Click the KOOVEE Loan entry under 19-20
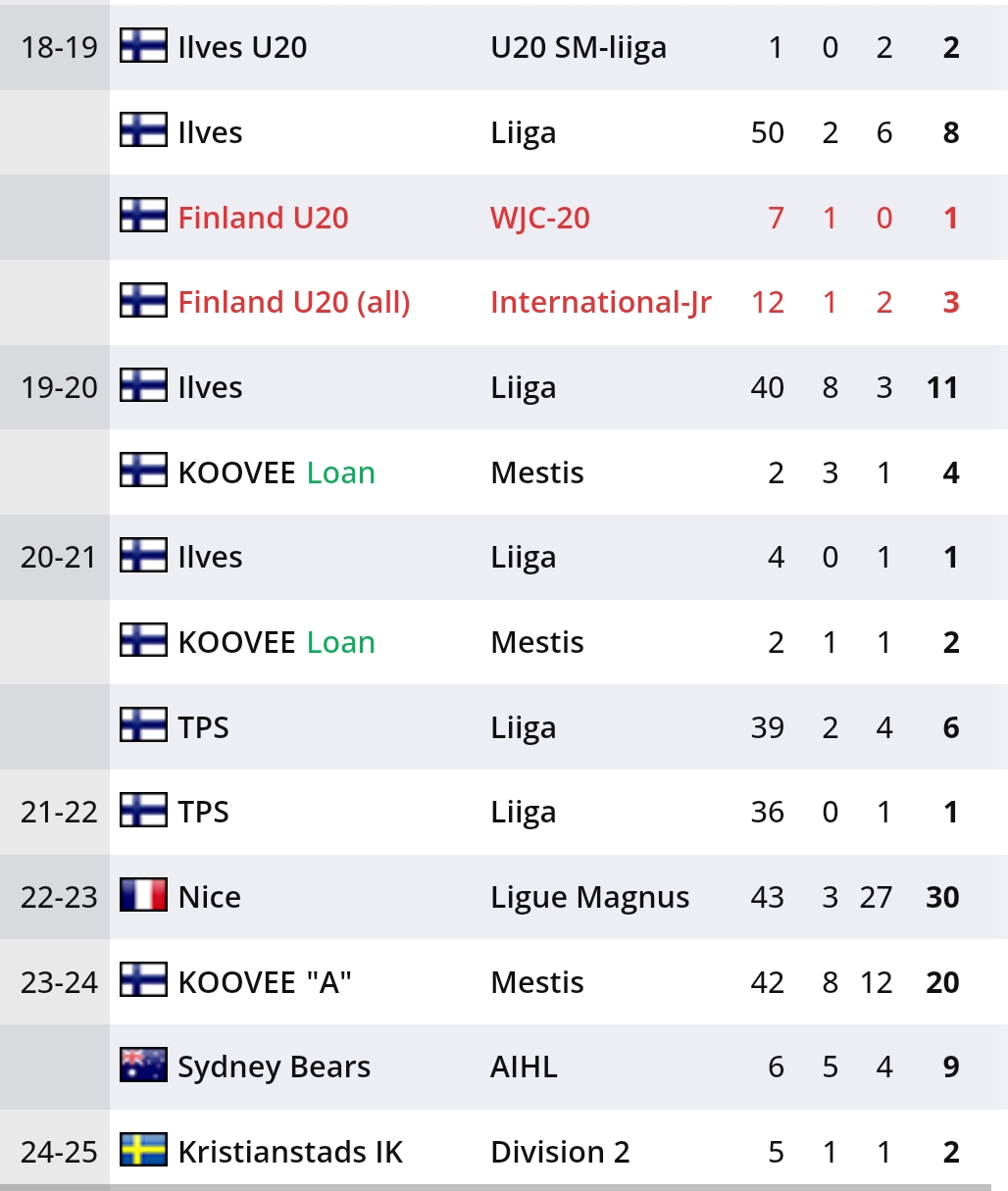 pyautogui.click(x=277, y=472)
